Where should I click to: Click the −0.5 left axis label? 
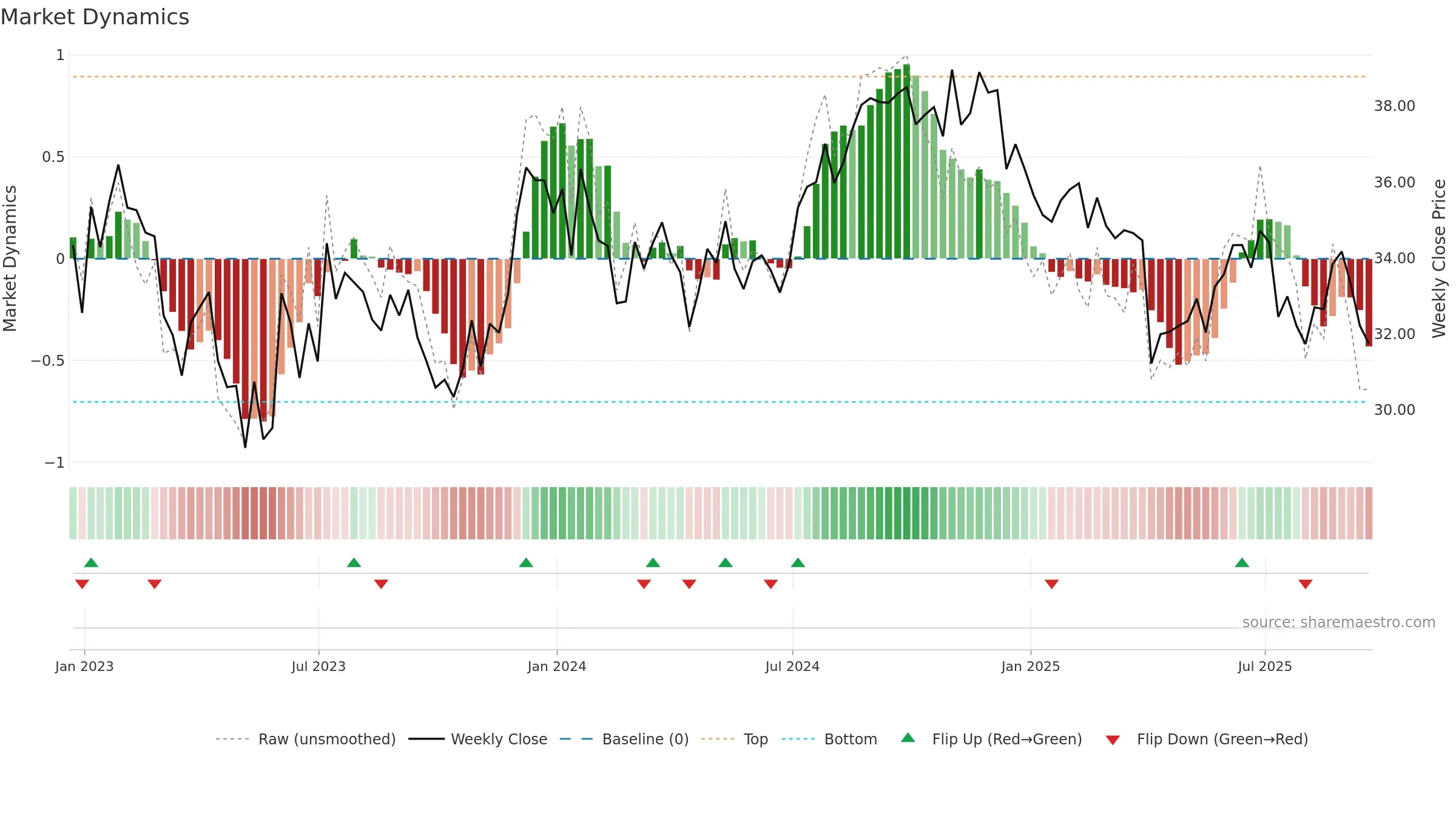tap(48, 360)
